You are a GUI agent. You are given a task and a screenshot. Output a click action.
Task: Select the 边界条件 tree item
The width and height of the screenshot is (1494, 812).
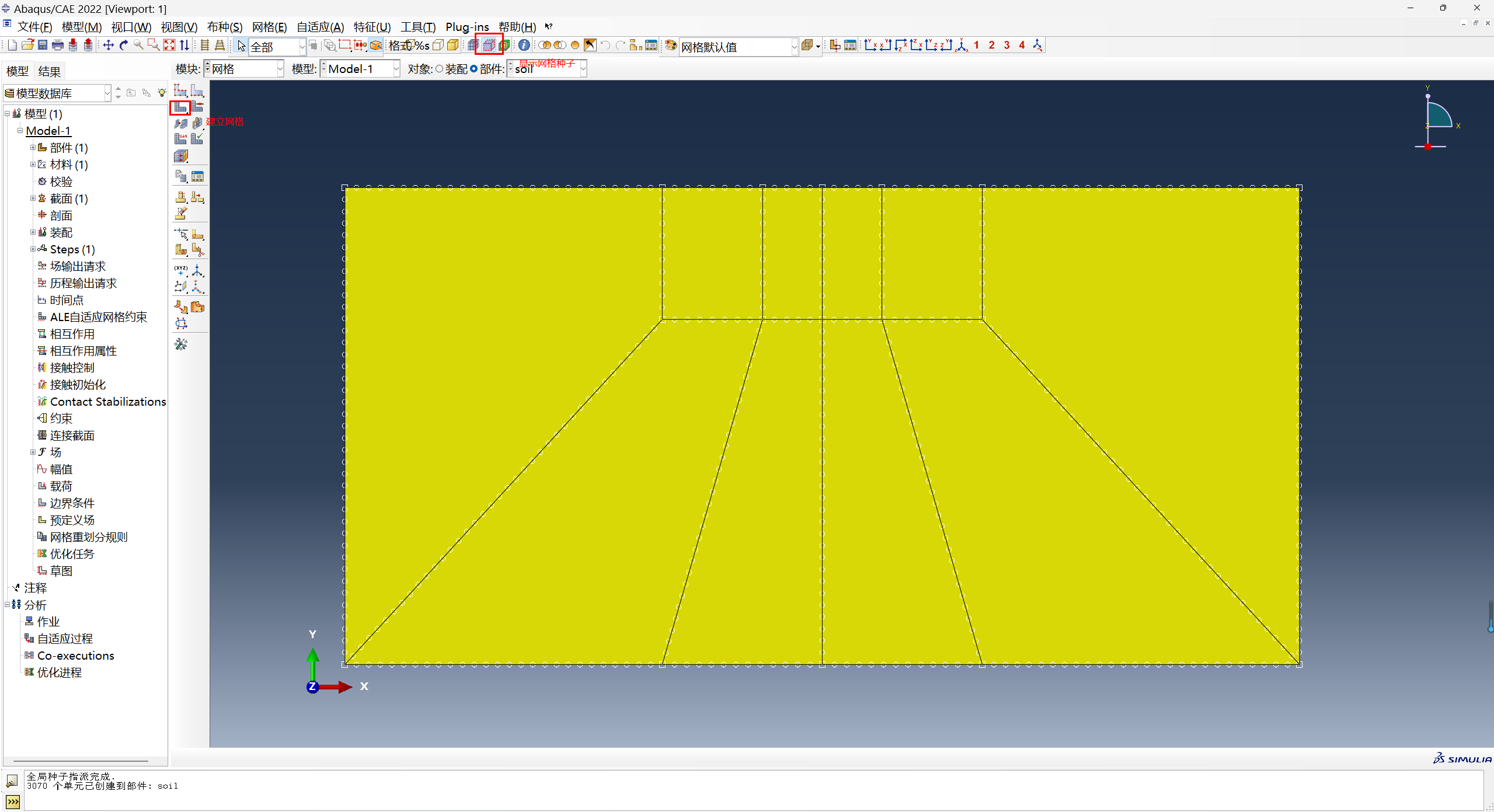(72, 503)
